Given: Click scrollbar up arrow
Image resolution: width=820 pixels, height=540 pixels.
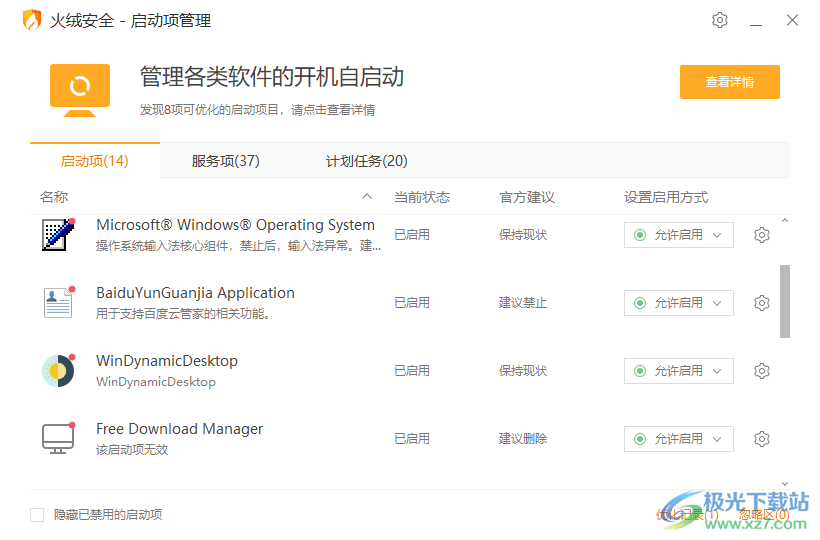Looking at the screenshot, I should click(x=784, y=221).
